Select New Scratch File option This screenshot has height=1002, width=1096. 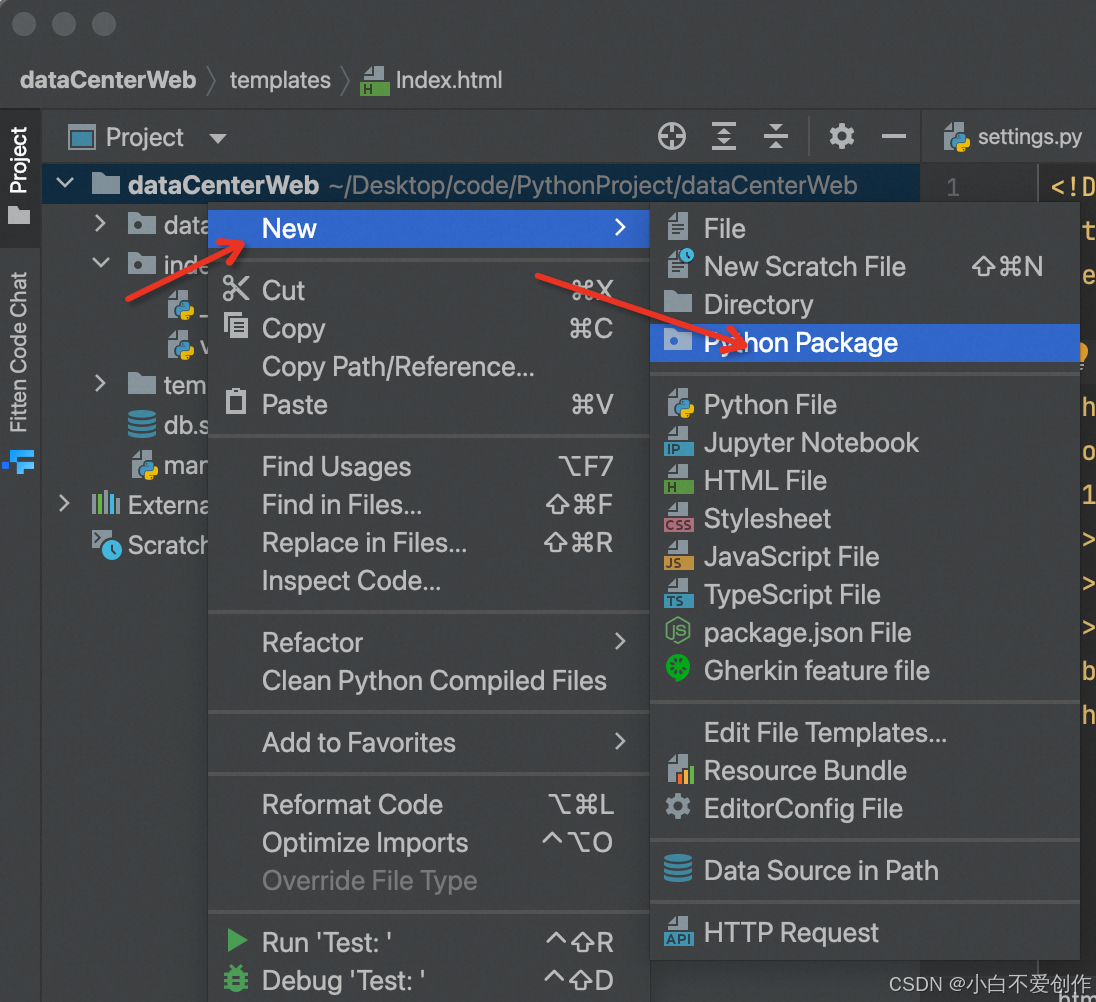[865, 266]
